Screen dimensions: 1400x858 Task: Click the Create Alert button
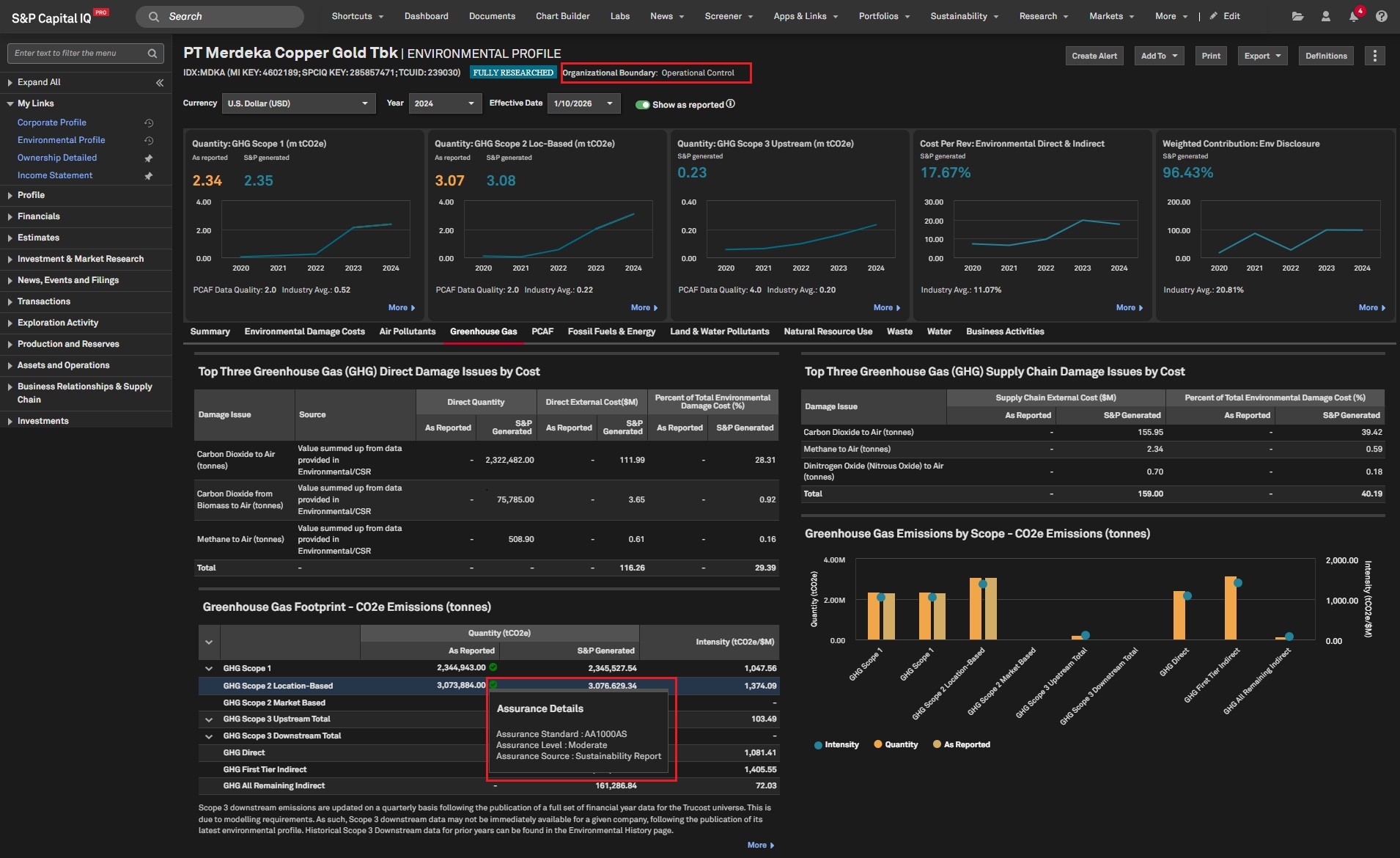coord(1094,56)
